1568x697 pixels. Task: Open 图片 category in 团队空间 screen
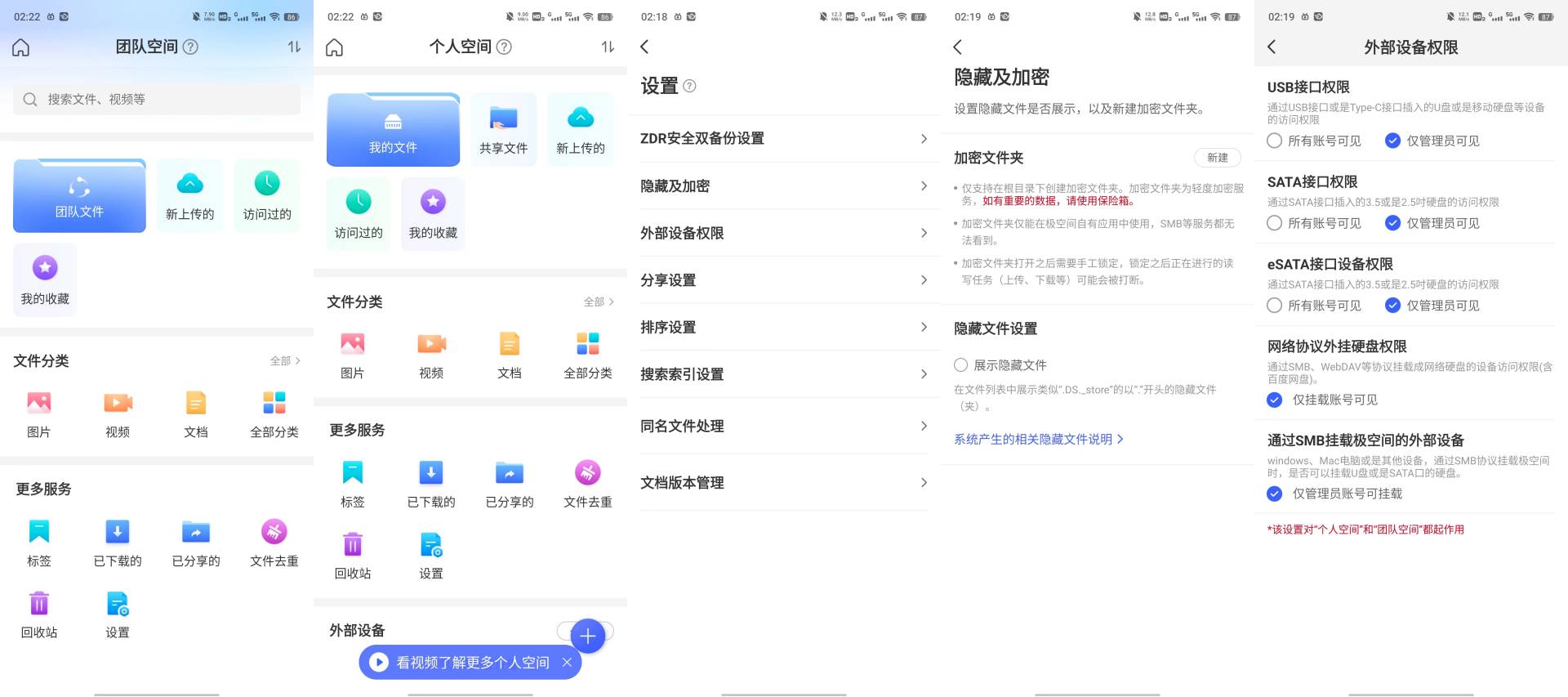39,414
